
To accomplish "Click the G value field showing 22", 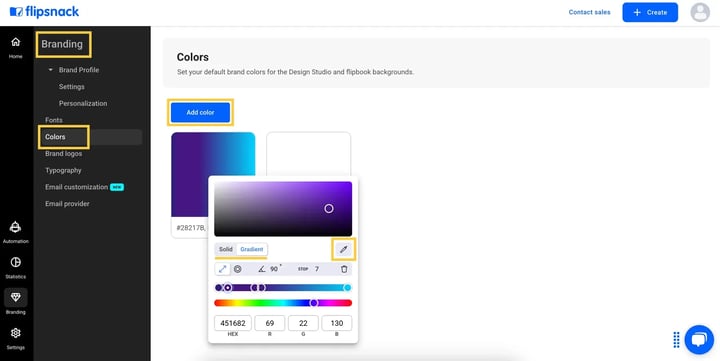I will point(303,323).
